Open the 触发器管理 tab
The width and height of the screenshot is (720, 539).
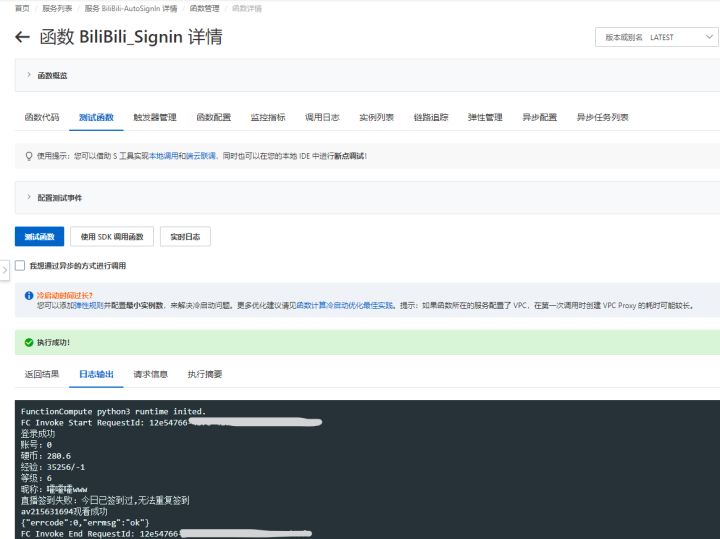click(155, 117)
